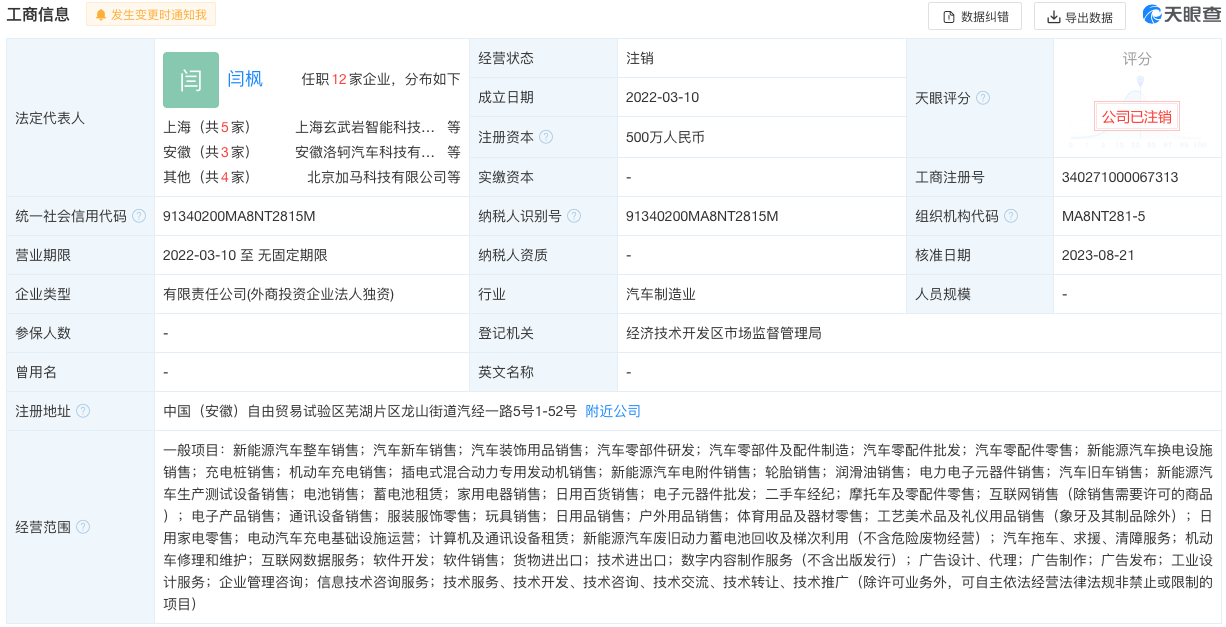
Task: Click help icon next to 注册资本
Action: 546,137
